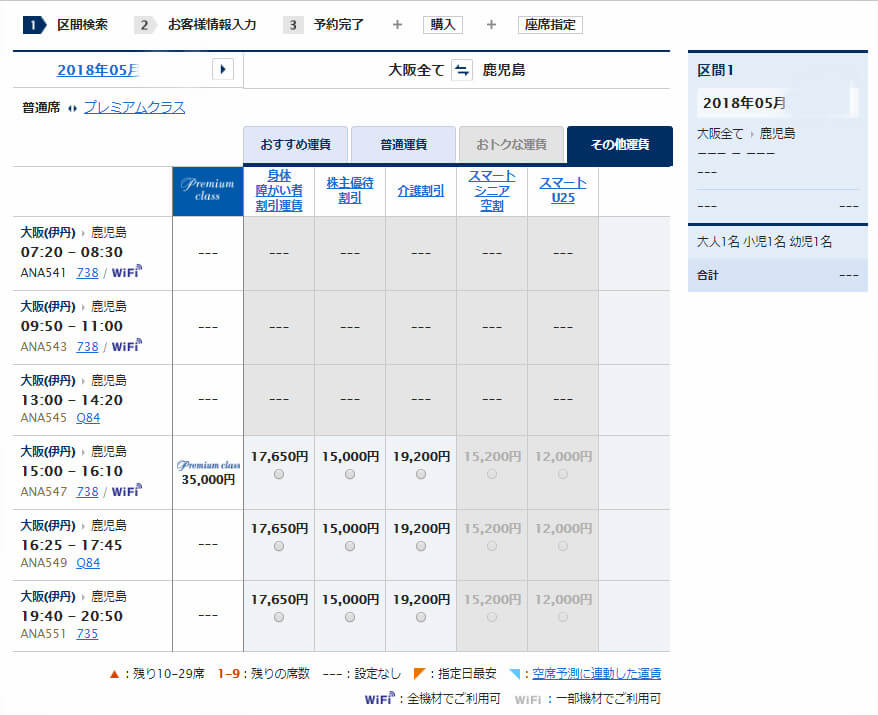The image size is (878, 715).
Task: Click WiFi icon for flight ANA543
Action: pos(126,345)
